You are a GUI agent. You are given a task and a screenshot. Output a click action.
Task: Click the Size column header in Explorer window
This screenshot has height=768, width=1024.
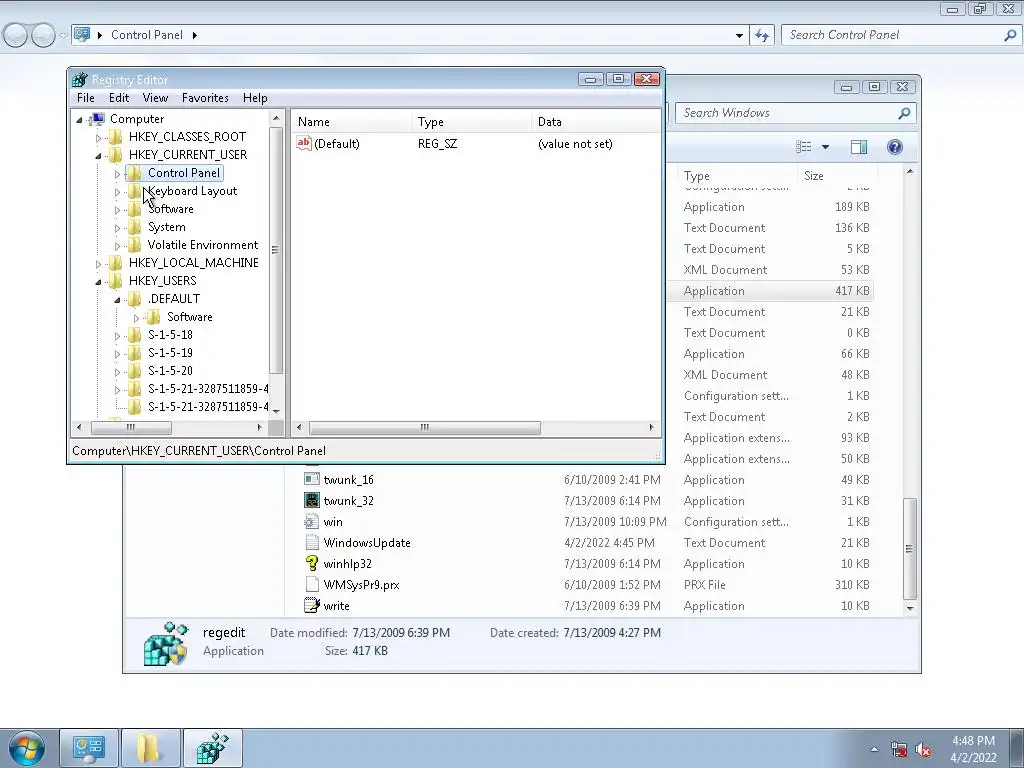(x=836, y=176)
